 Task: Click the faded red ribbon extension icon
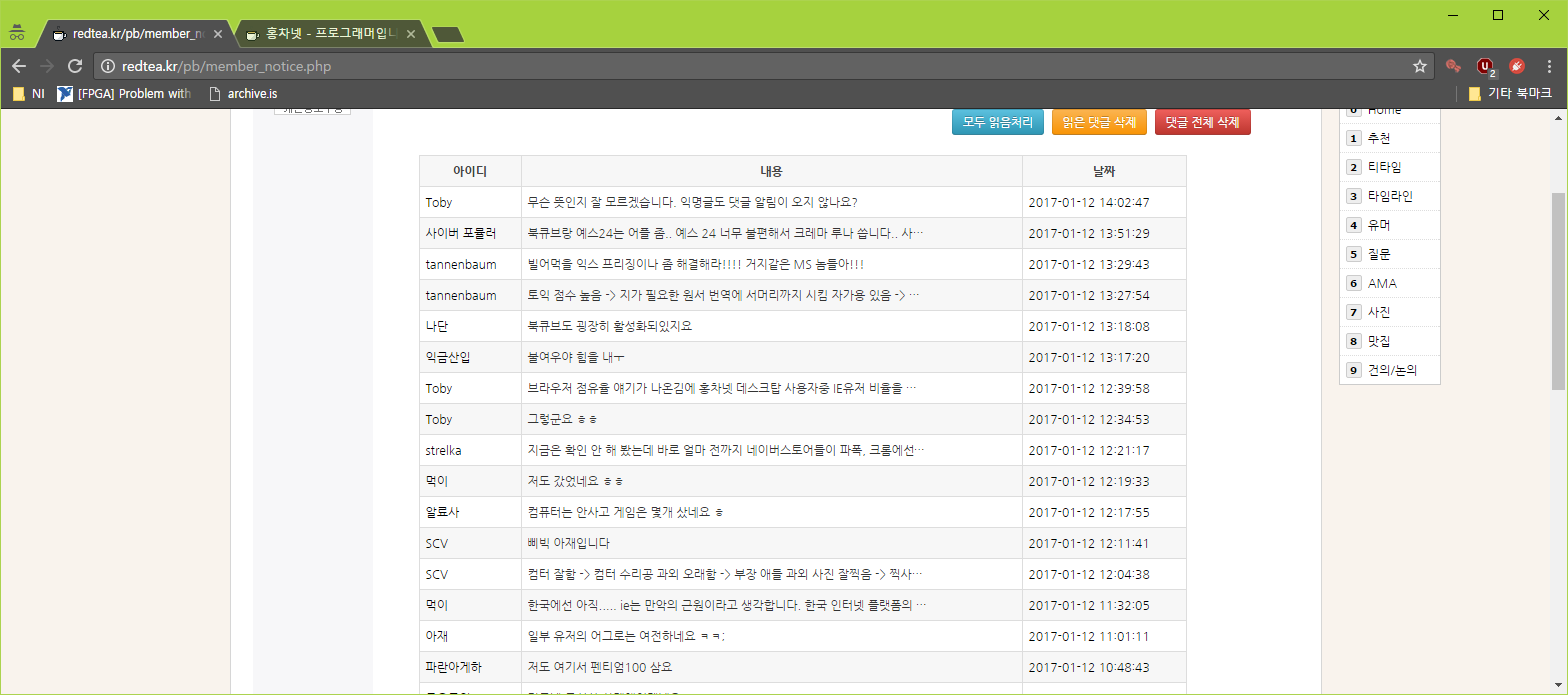coord(1453,66)
